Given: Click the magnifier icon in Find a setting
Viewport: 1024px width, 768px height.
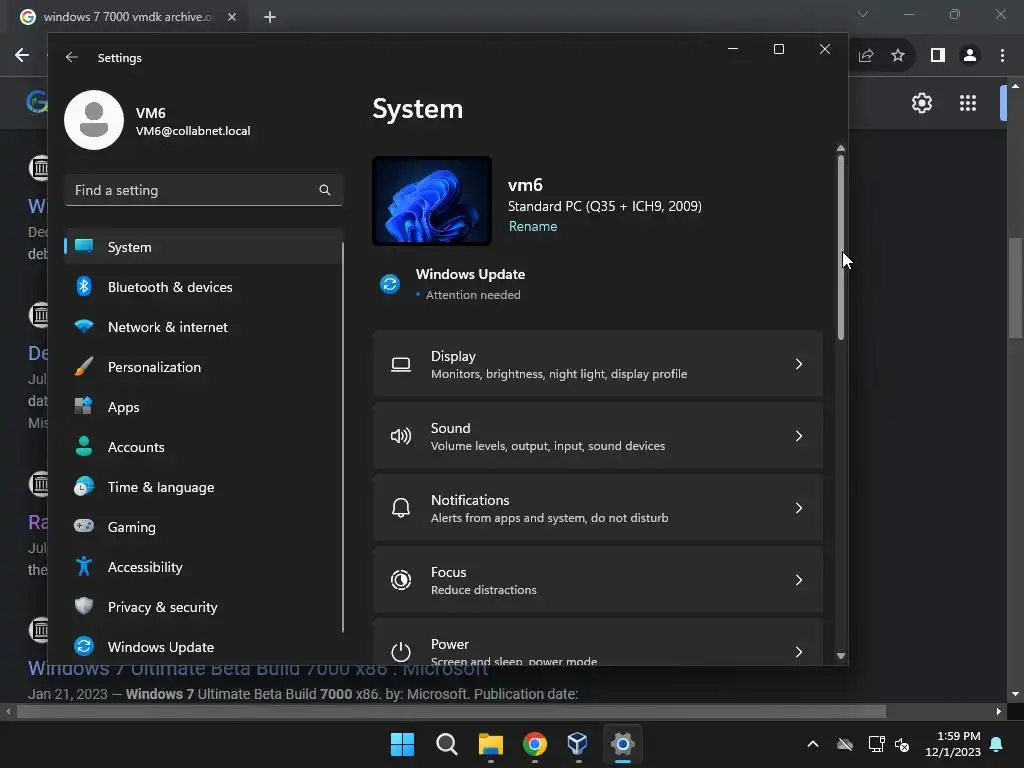Looking at the screenshot, I should pos(325,190).
